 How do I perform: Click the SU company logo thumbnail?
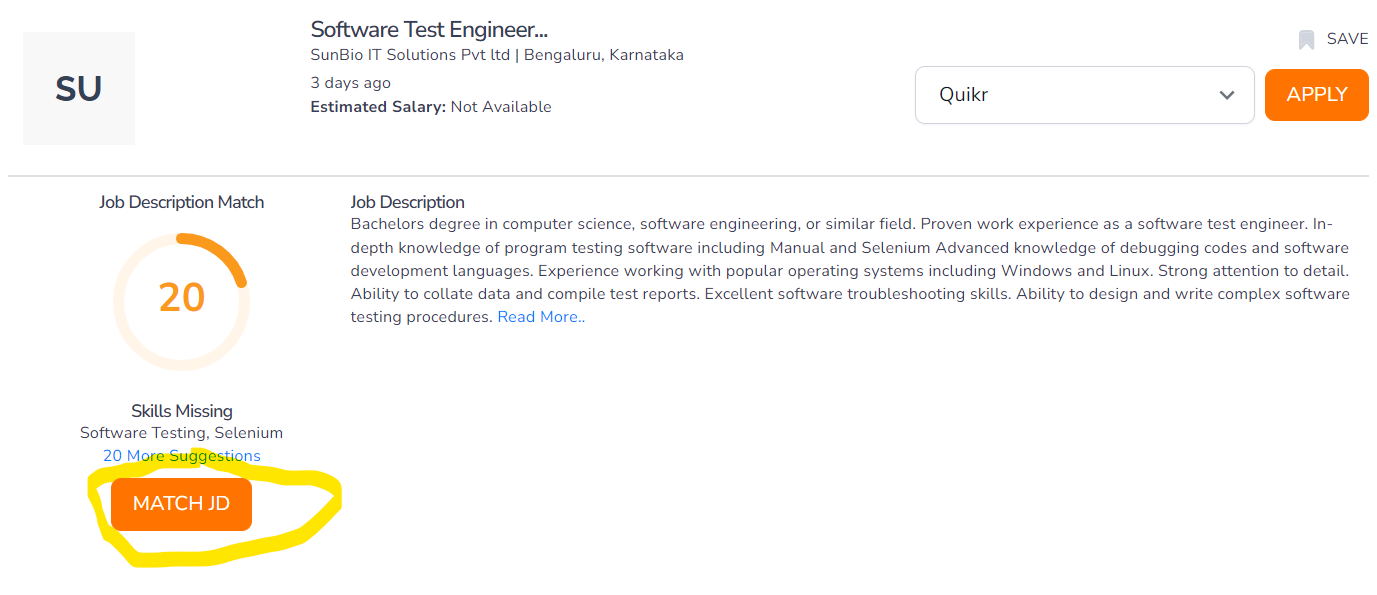[79, 89]
